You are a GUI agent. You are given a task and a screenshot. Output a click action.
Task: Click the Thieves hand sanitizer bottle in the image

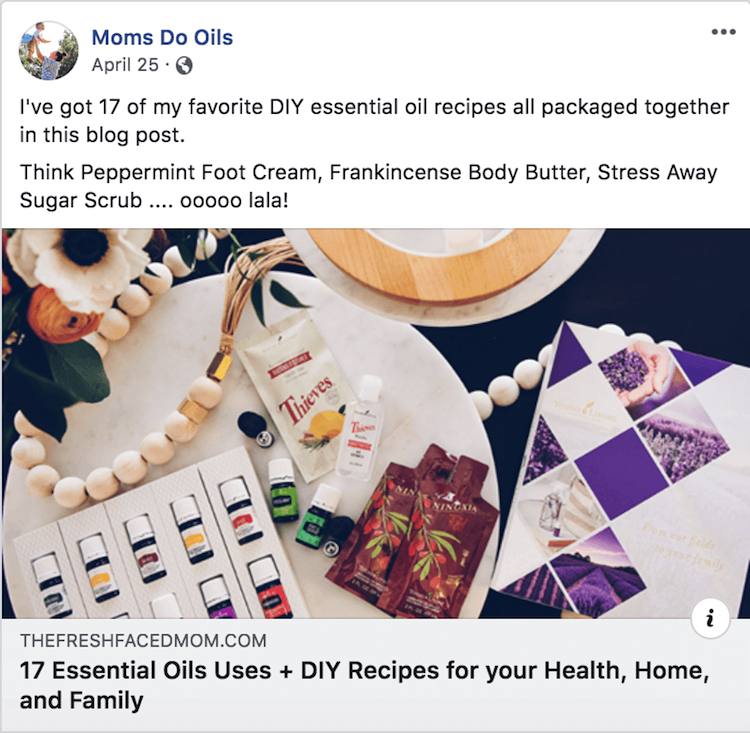click(x=360, y=427)
